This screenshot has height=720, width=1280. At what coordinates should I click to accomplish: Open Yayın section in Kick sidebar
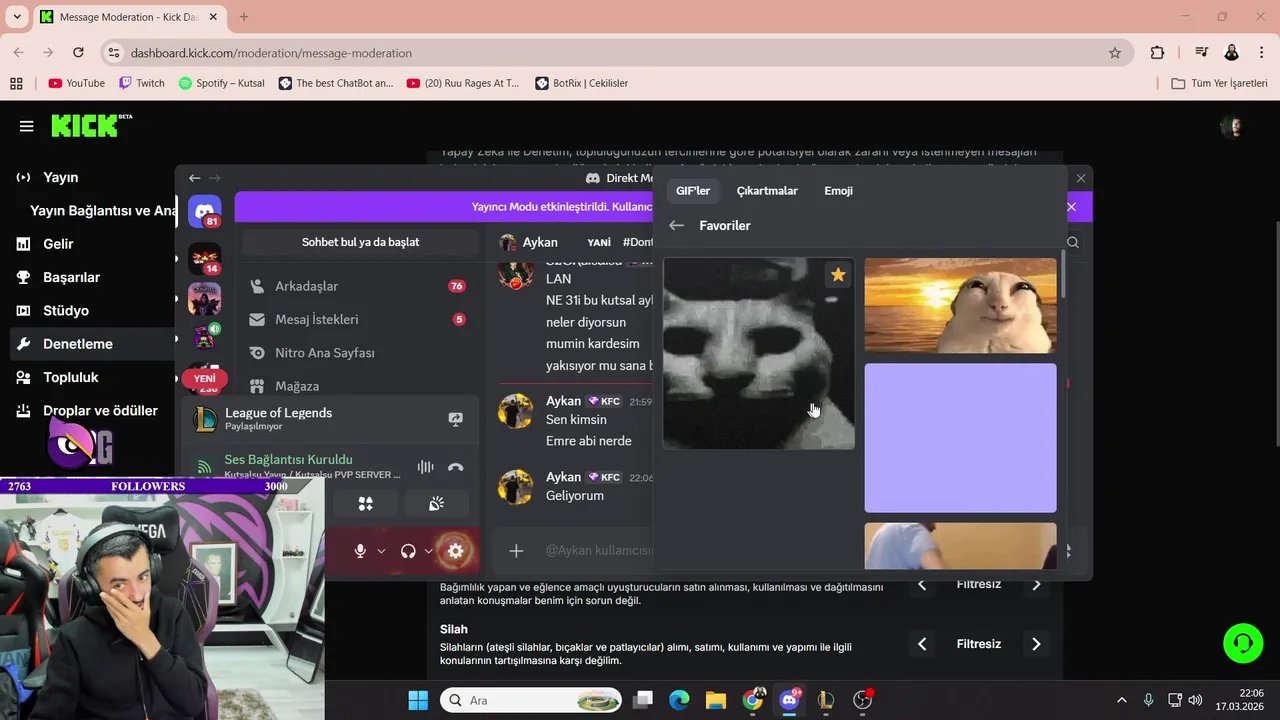pos(61,177)
